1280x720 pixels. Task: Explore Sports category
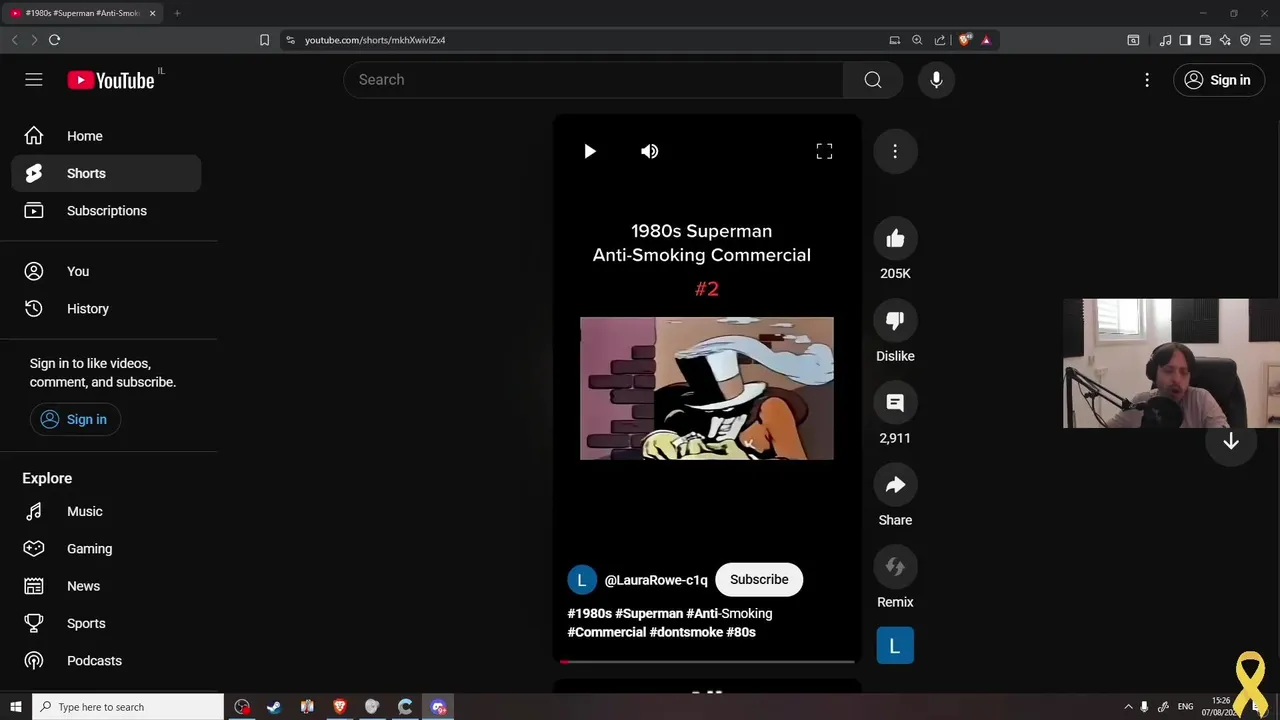107,623
